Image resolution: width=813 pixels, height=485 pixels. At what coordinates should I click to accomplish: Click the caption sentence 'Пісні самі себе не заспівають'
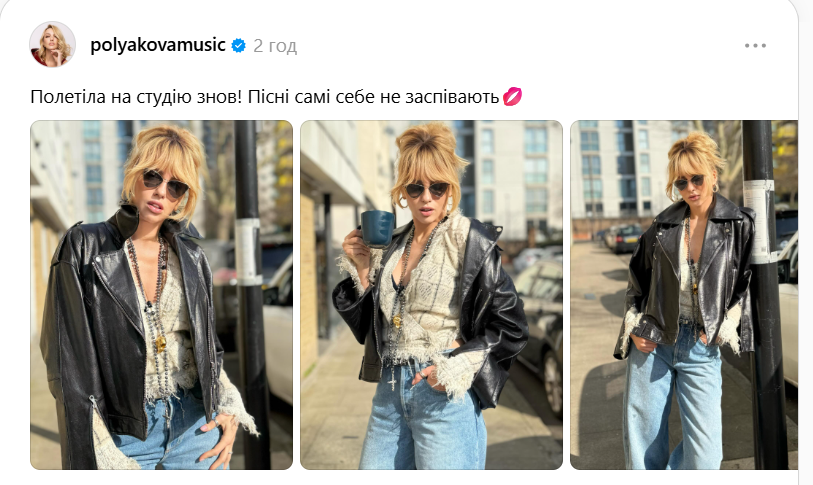tap(373, 97)
